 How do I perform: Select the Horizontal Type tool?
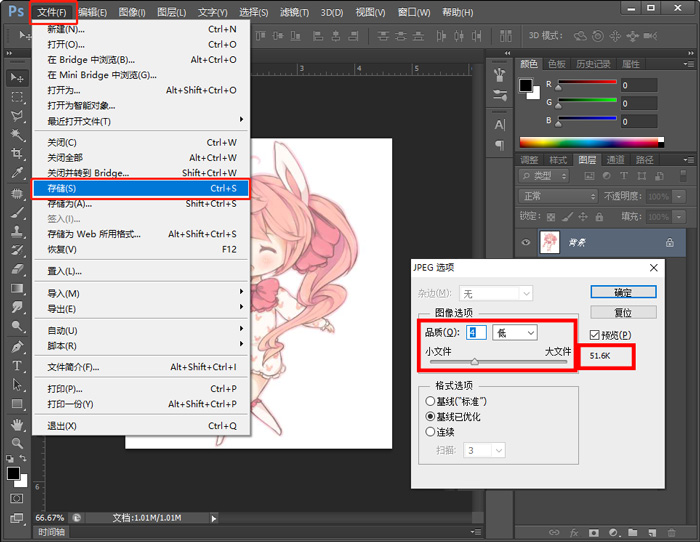17,366
